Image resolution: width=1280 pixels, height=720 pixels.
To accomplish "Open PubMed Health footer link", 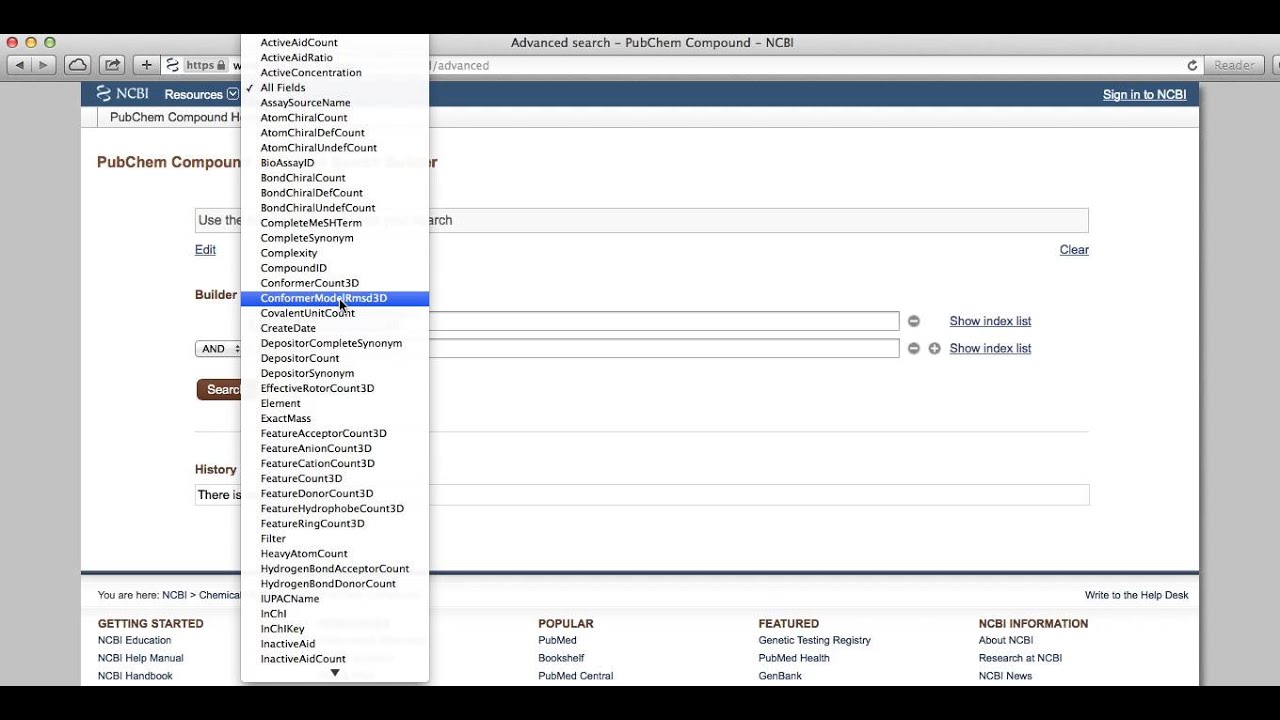I will (x=794, y=658).
